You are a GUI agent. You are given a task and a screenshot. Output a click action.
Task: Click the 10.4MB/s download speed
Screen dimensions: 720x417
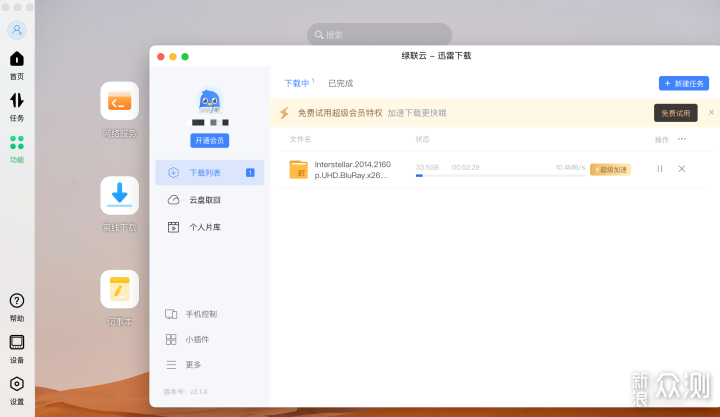point(570,167)
